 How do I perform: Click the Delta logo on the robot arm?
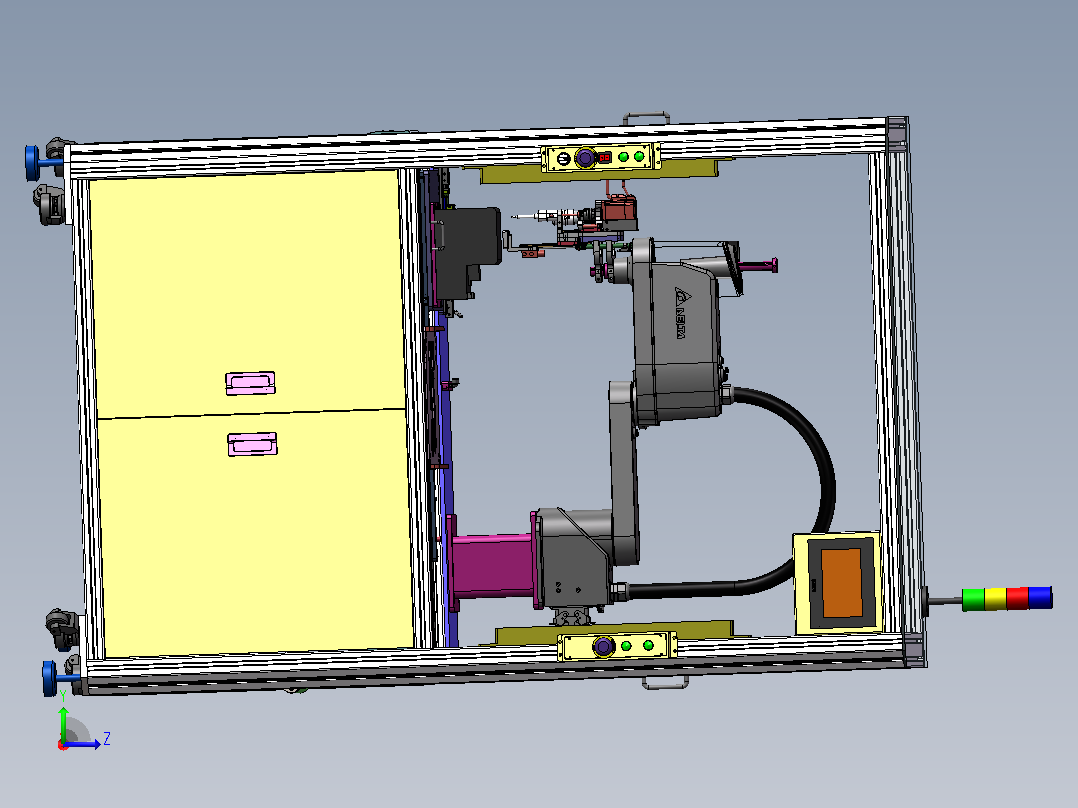point(681,313)
